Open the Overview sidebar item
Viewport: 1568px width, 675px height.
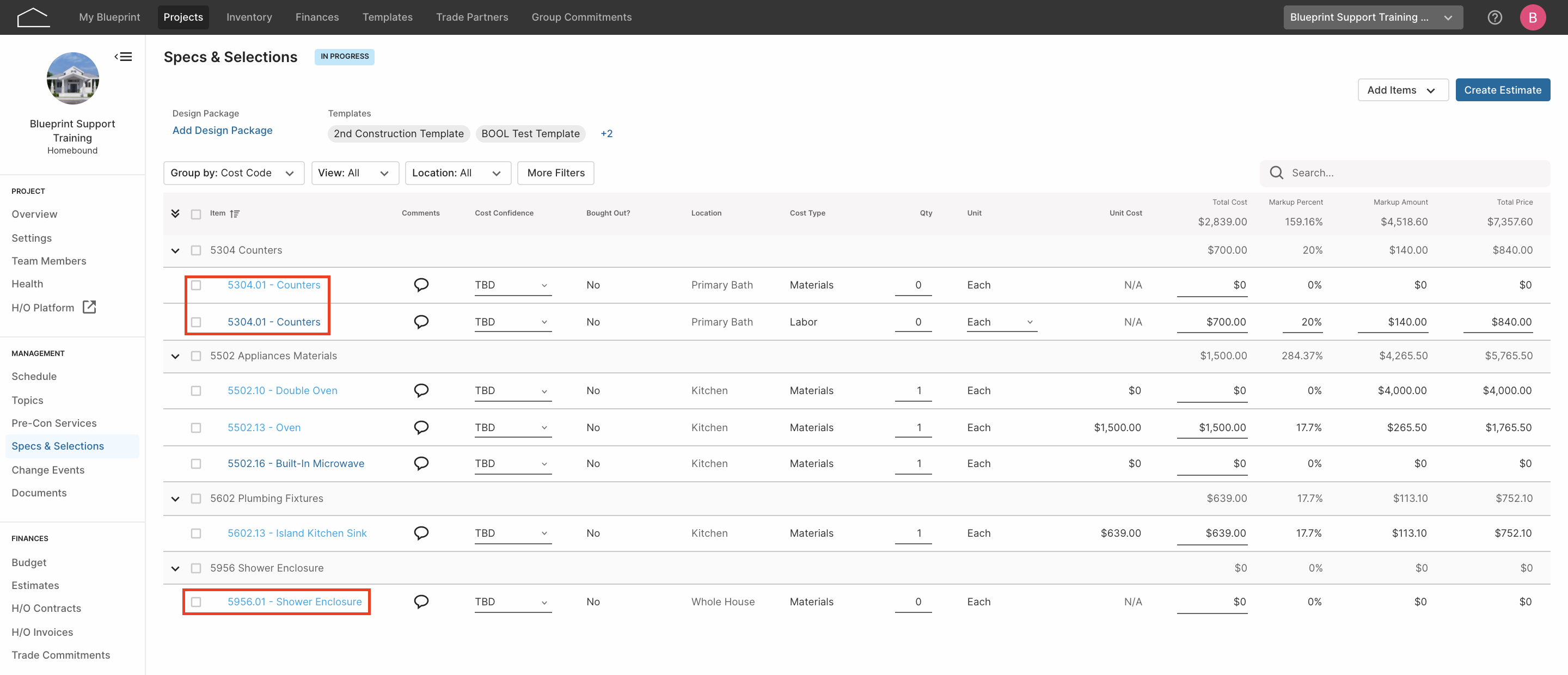click(34, 213)
